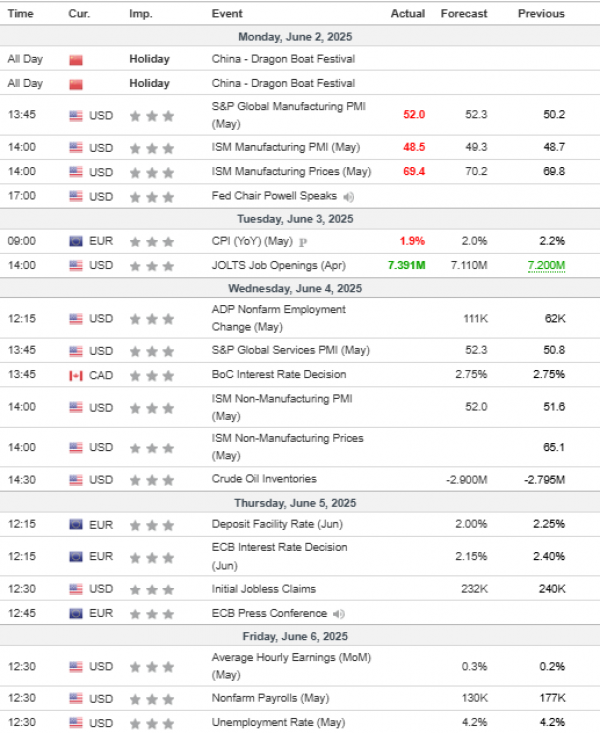The width and height of the screenshot is (600, 733).
Task: Click the underlined previous value 7.200M
Action: click(546, 265)
